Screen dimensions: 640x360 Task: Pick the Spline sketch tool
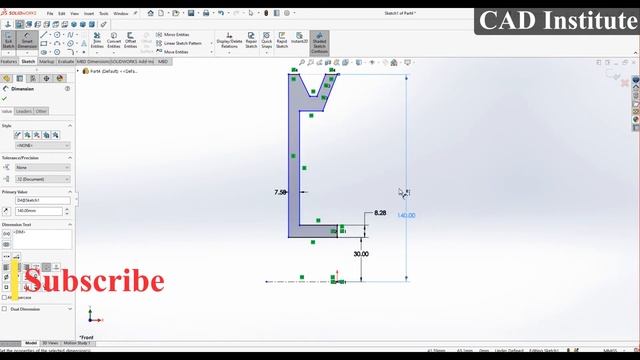click(x=70, y=35)
